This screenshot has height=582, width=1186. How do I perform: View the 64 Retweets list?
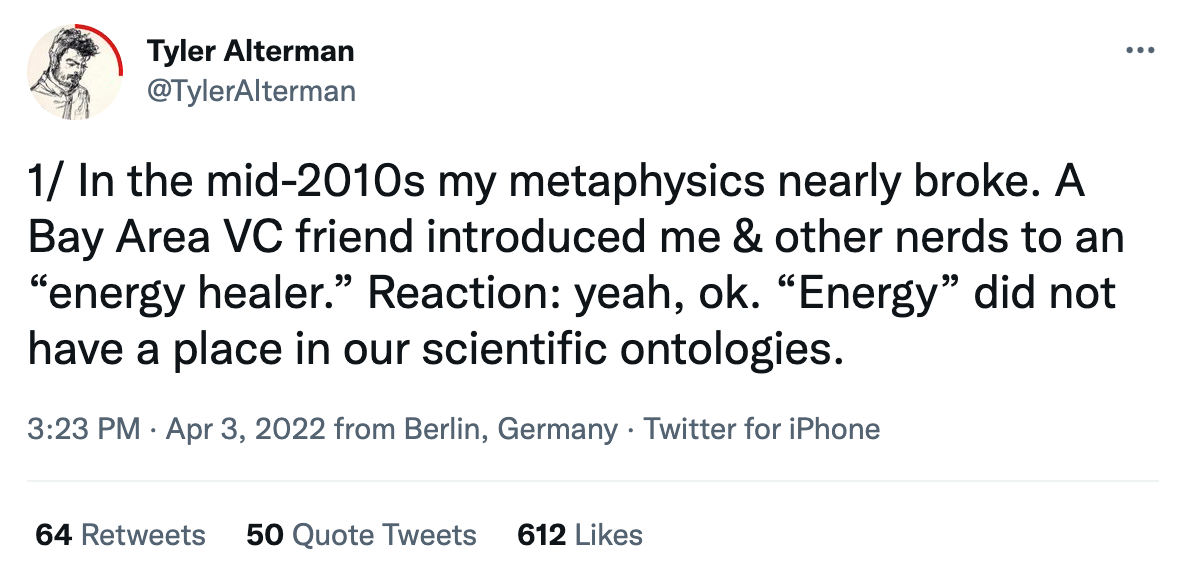[120, 535]
